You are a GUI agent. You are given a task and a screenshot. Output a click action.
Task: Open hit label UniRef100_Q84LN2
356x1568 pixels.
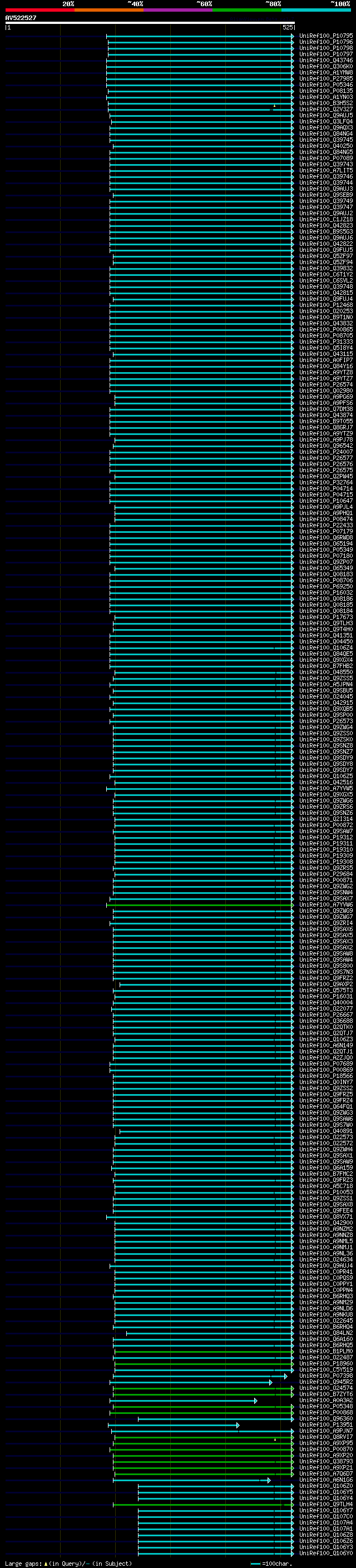(326, 1332)
